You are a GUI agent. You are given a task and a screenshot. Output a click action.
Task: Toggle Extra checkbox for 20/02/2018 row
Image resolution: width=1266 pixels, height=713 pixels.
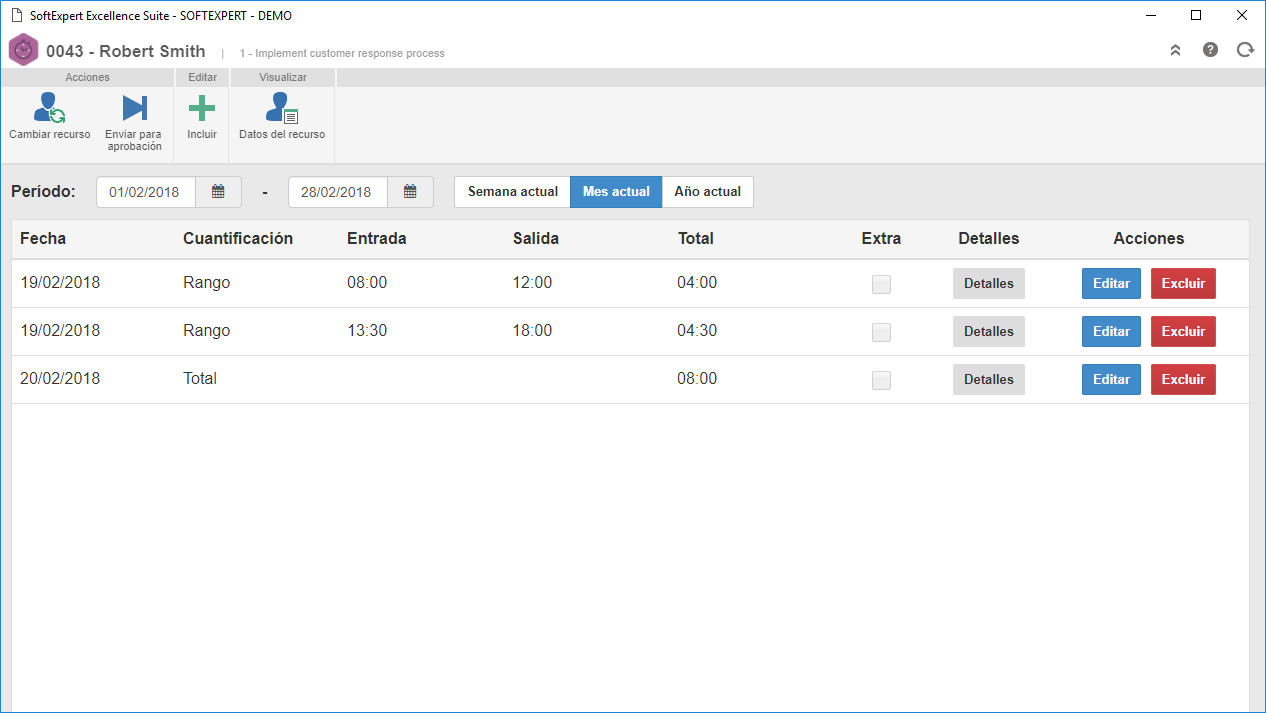(881, 380)
